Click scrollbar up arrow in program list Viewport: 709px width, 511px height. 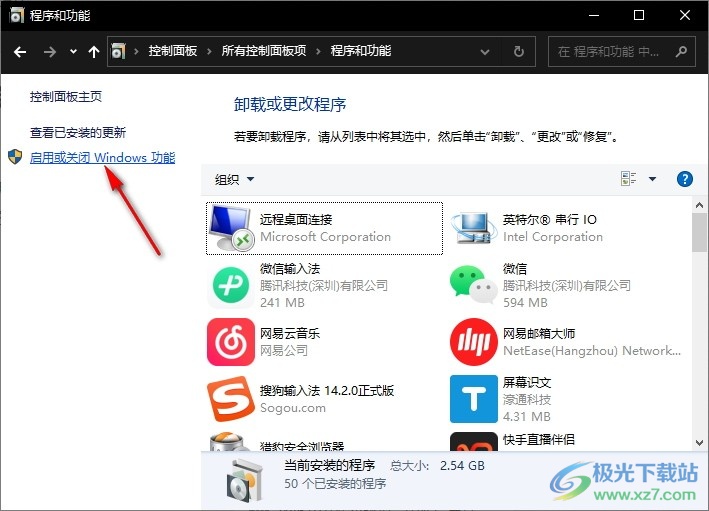tap(699, 205)
